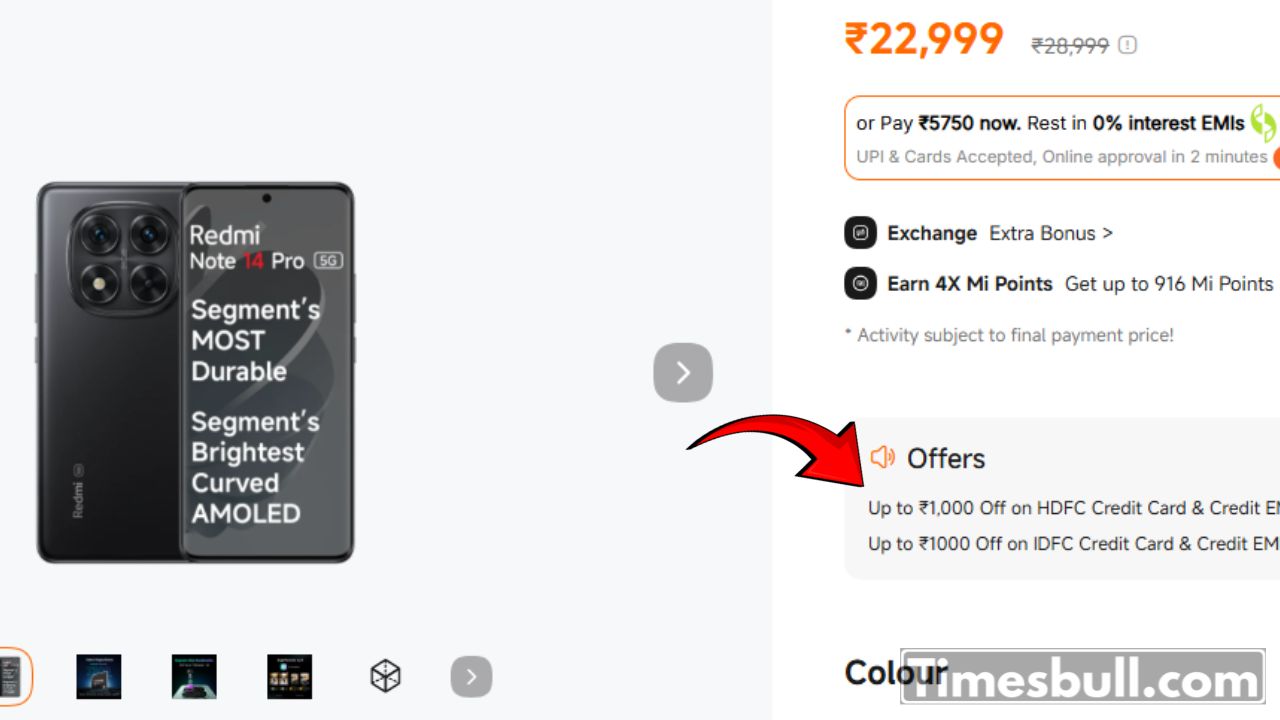
Task: Select the orange-outlined first thumbnail
Action: 12,677
